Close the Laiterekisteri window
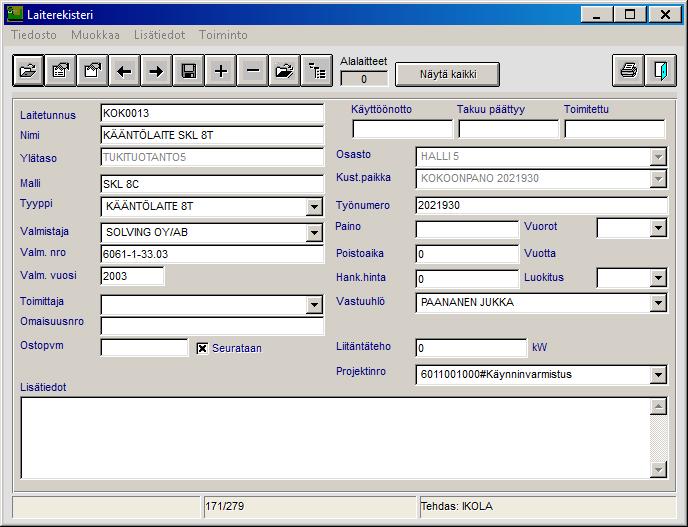 click(665, 14)
